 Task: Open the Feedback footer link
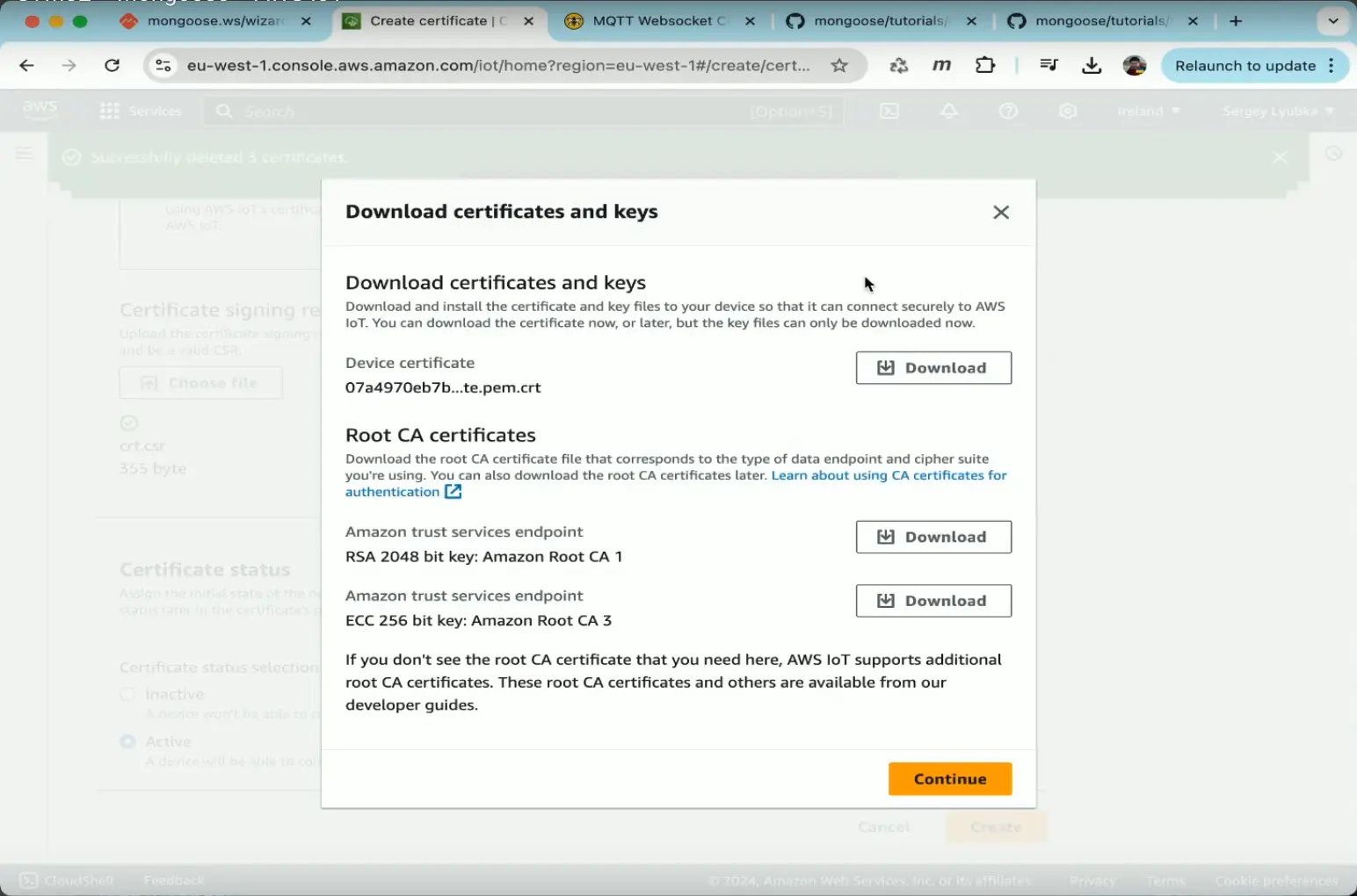point(174,880)
